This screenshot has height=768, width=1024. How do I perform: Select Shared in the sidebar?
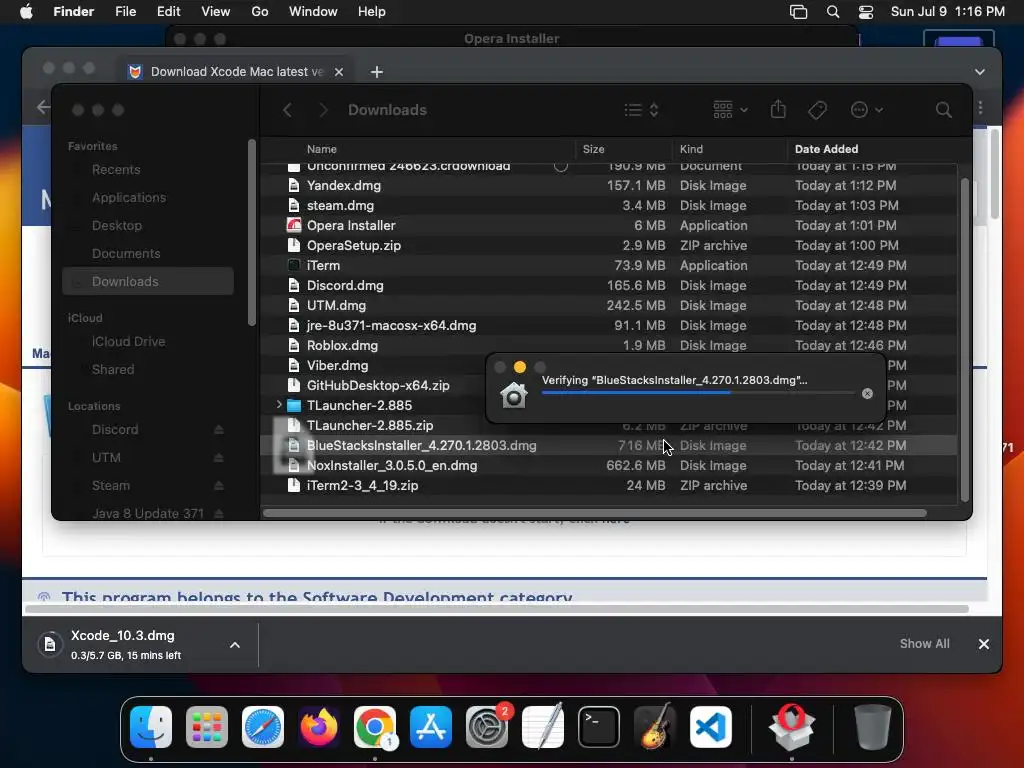148,370
